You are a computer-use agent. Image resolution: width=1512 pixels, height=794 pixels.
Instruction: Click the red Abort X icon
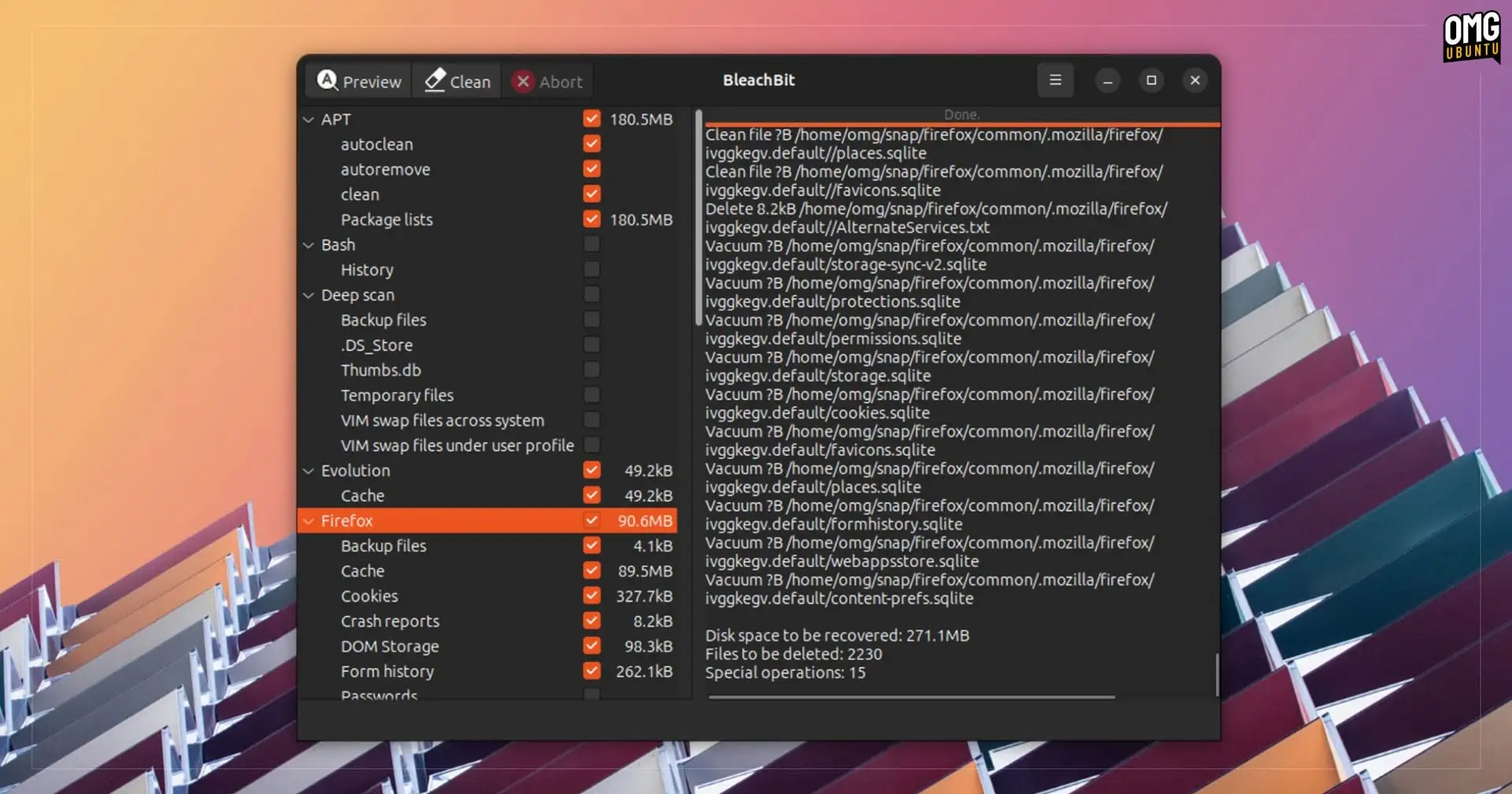523,81
